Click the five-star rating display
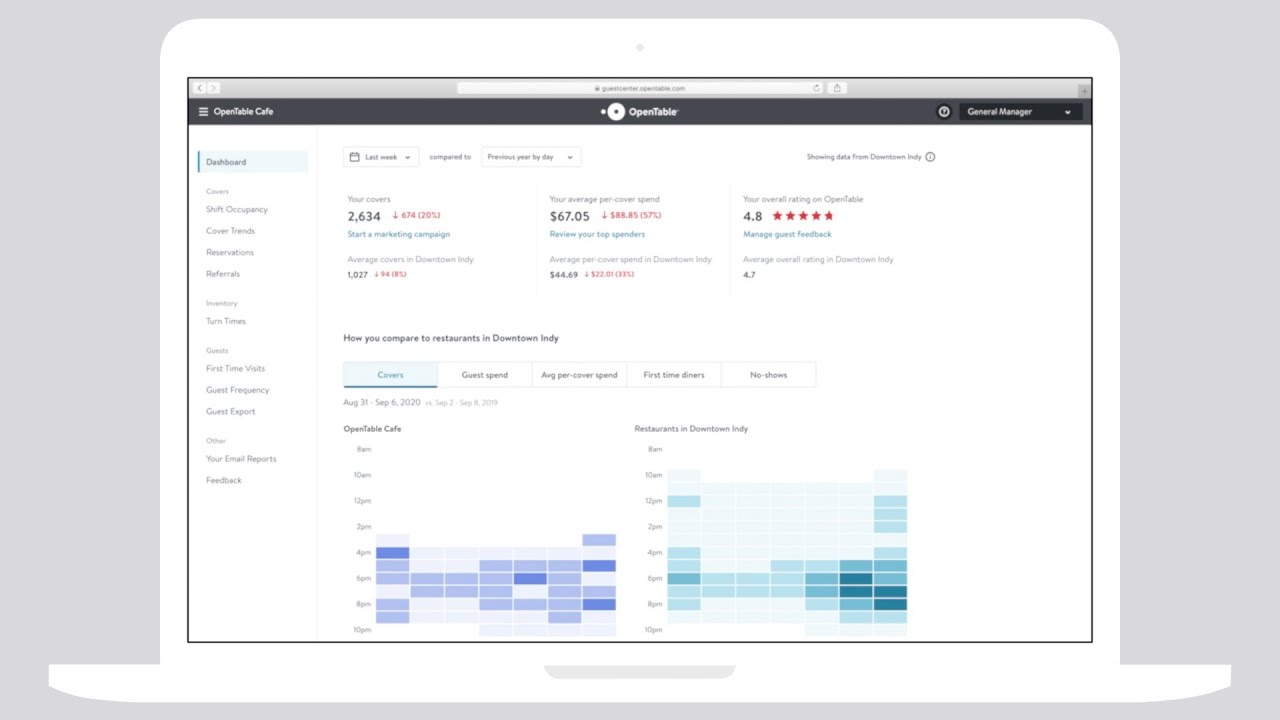This screenshot has height=720, width=1280. point(803,216)
